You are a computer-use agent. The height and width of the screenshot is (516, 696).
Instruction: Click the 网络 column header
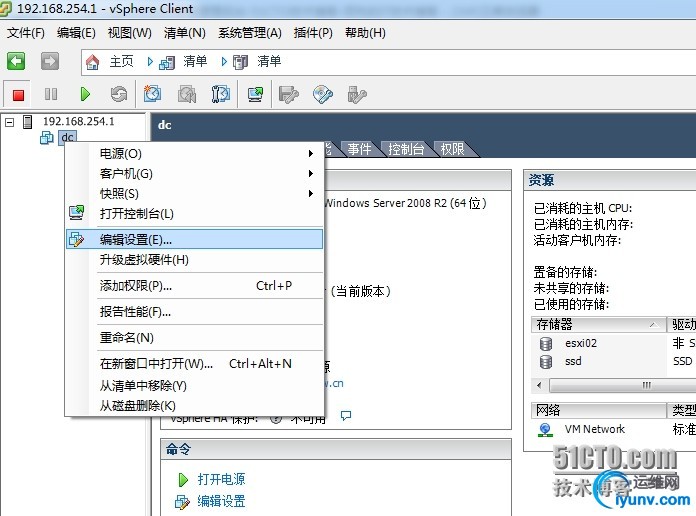(x=598, y=410)
